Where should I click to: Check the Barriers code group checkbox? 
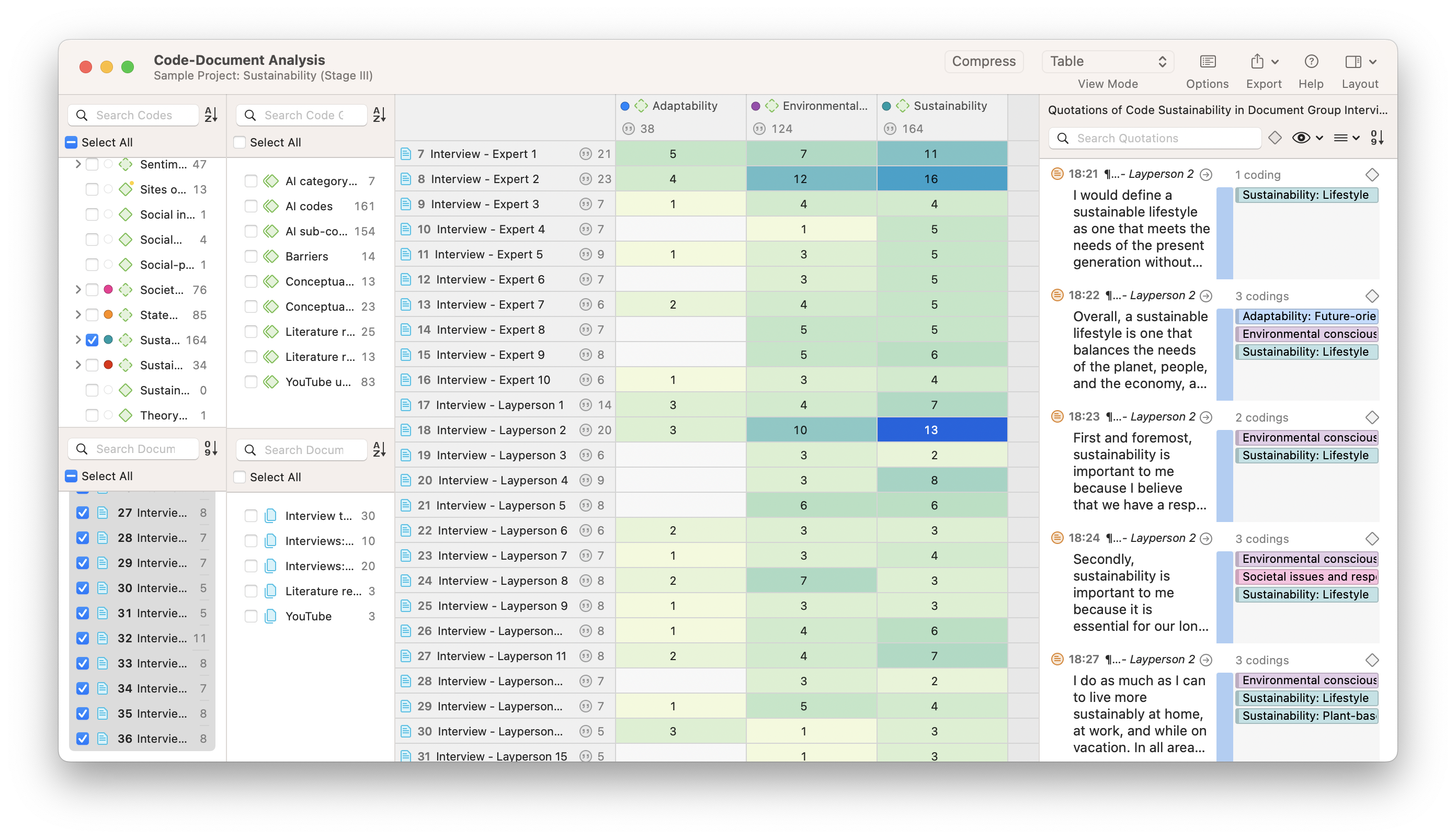tap(251, 256)
